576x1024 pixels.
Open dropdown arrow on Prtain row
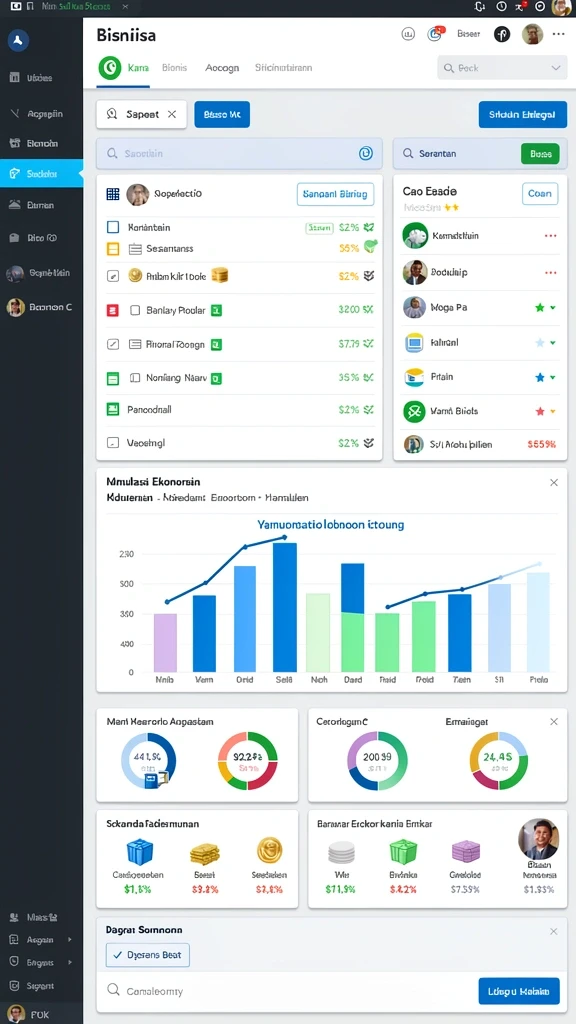pyautogui.click(x=552, y=377)
